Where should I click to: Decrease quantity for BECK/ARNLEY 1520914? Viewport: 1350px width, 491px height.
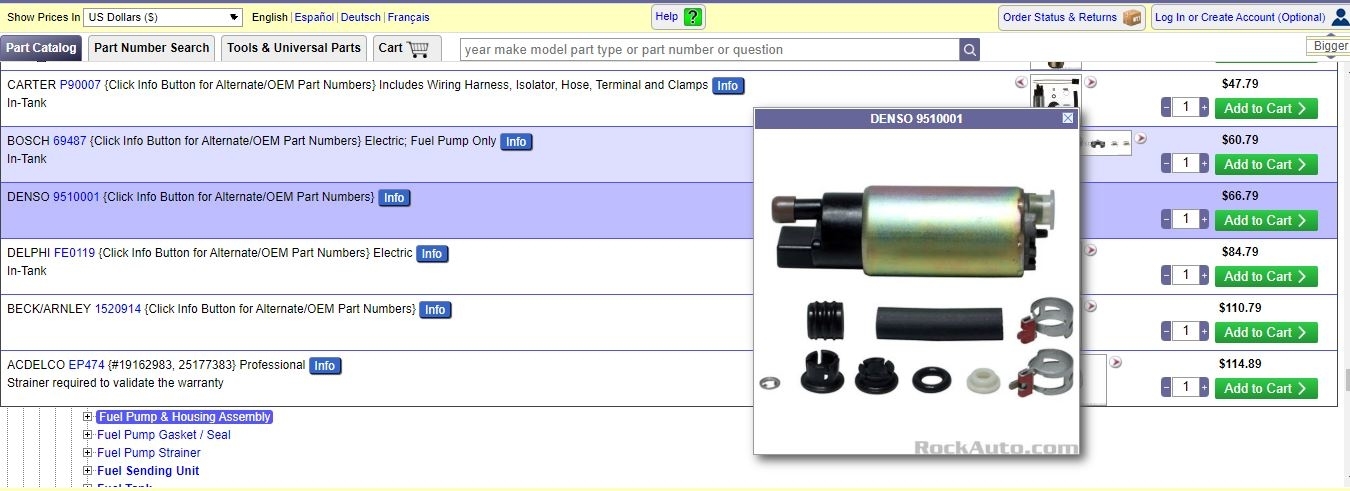pos(1166,332)
